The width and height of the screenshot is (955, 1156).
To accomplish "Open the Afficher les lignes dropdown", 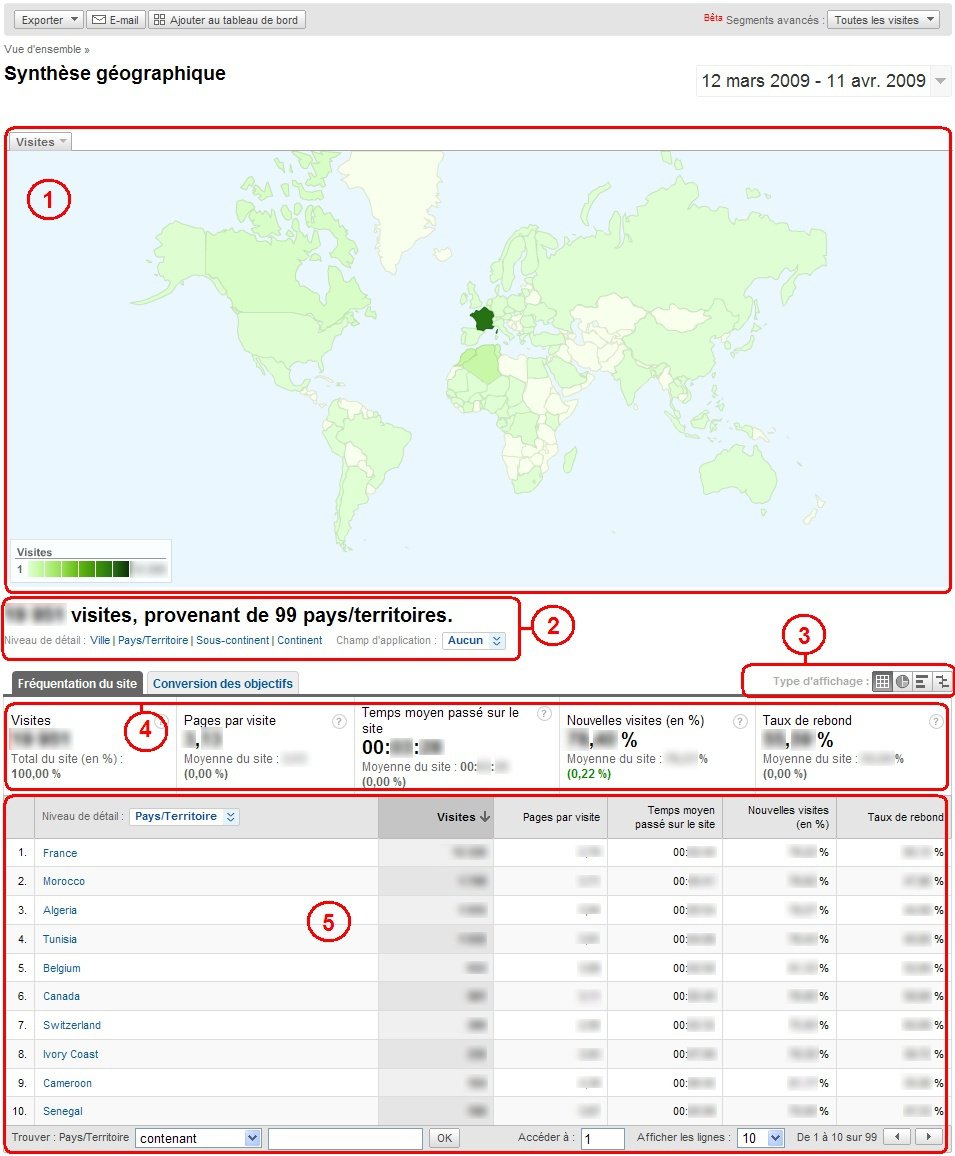I will coord(760,1138).
